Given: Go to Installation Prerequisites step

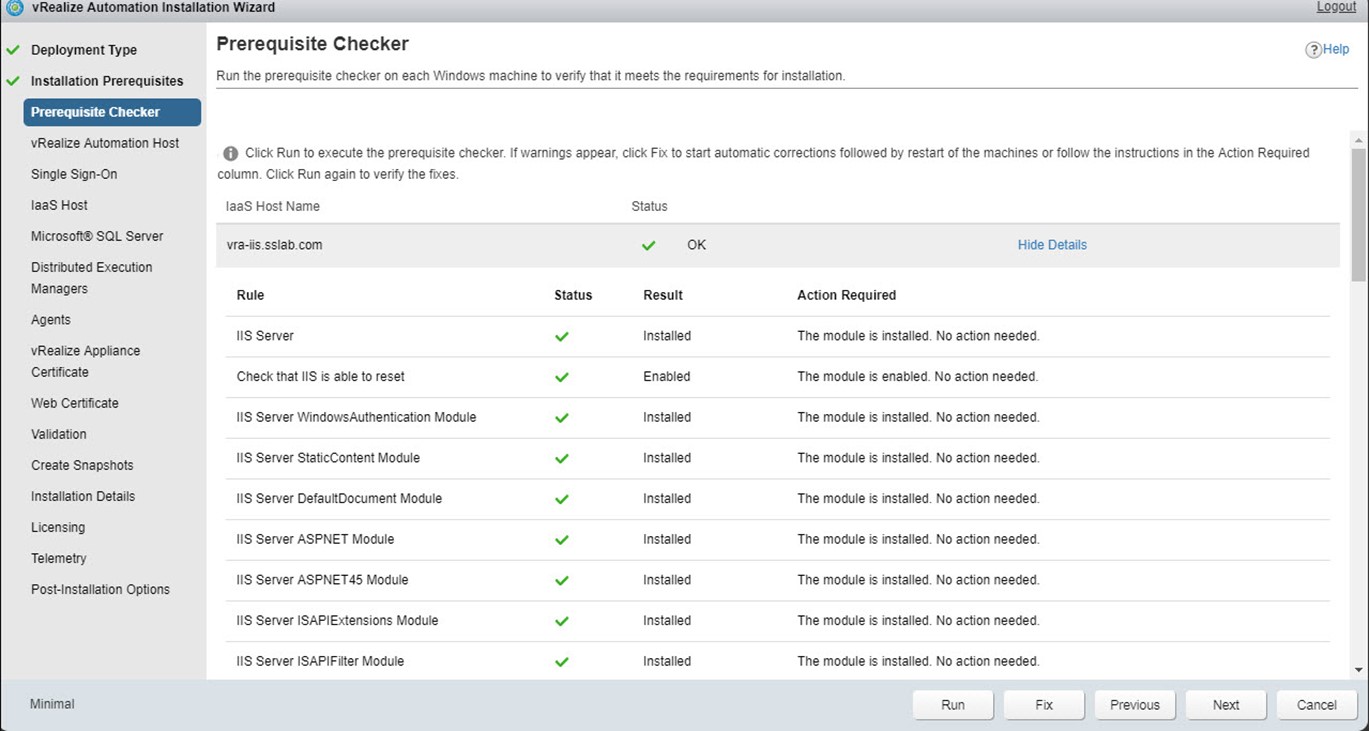Looking at the screenshot, I should point(107,81).
